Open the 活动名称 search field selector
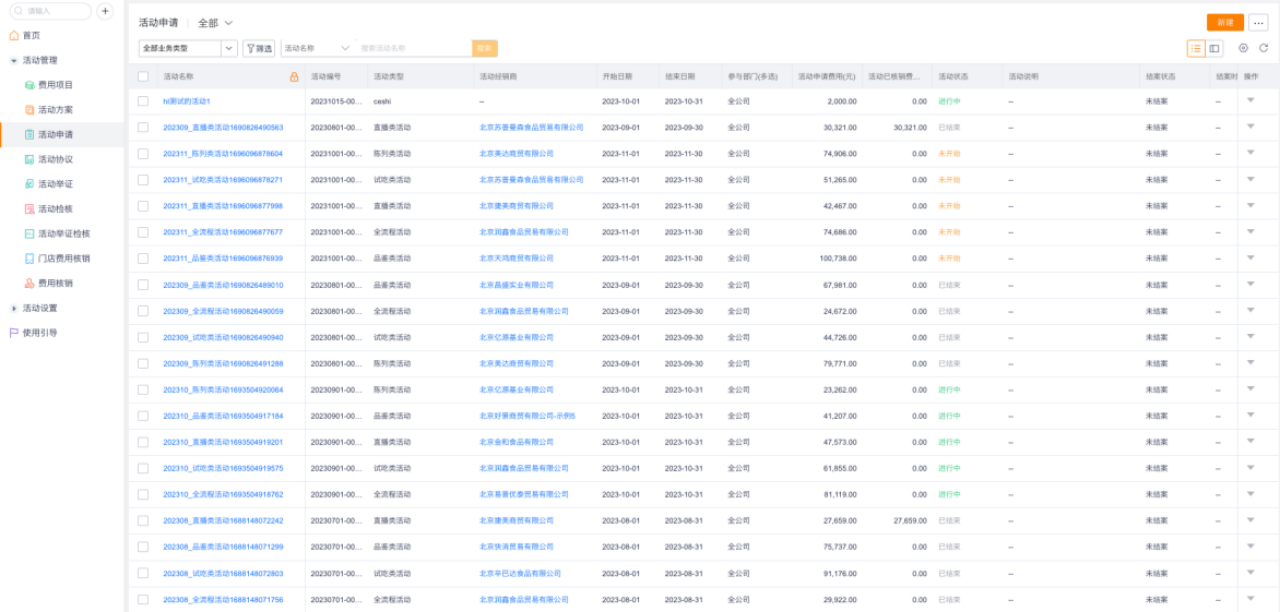The width and height of the screenshot is (1280, 612). [317, 48]
